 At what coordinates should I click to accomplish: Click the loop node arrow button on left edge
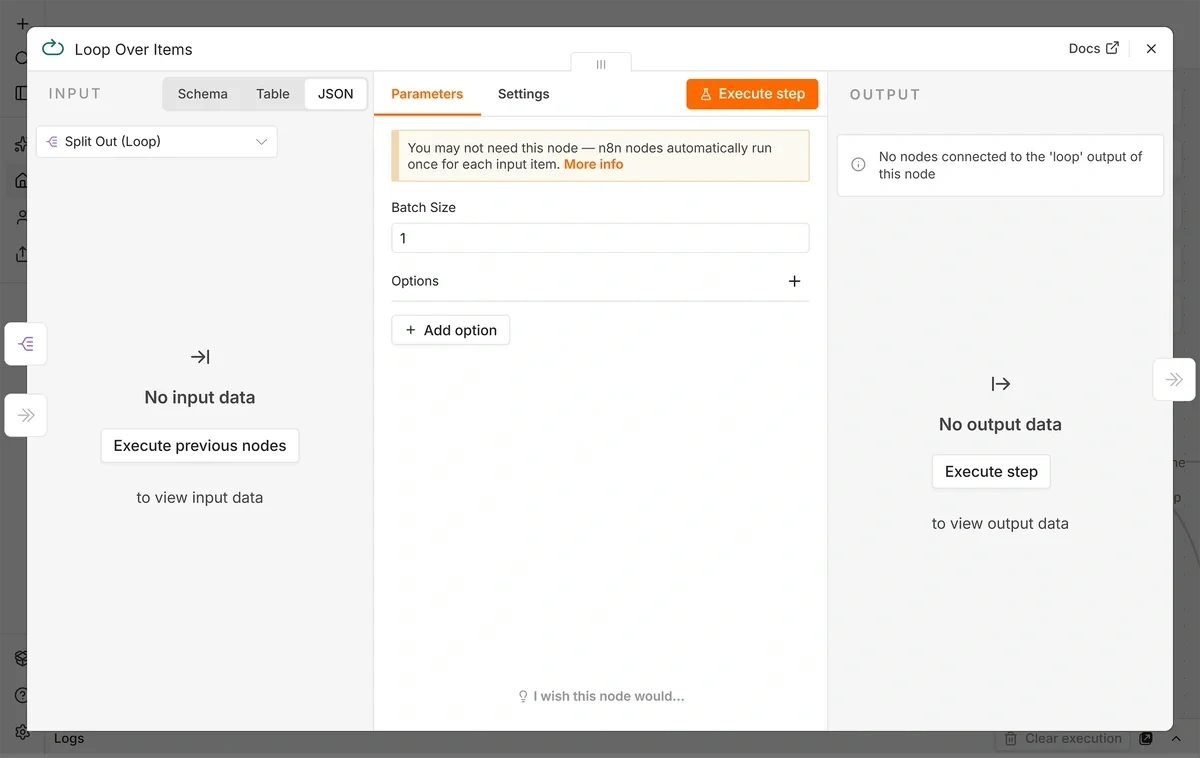[26, 415]
